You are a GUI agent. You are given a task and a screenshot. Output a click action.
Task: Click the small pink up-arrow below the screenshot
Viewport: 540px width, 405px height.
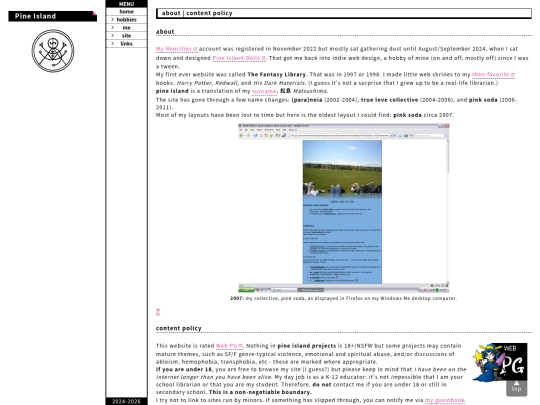tap(158, 312)
